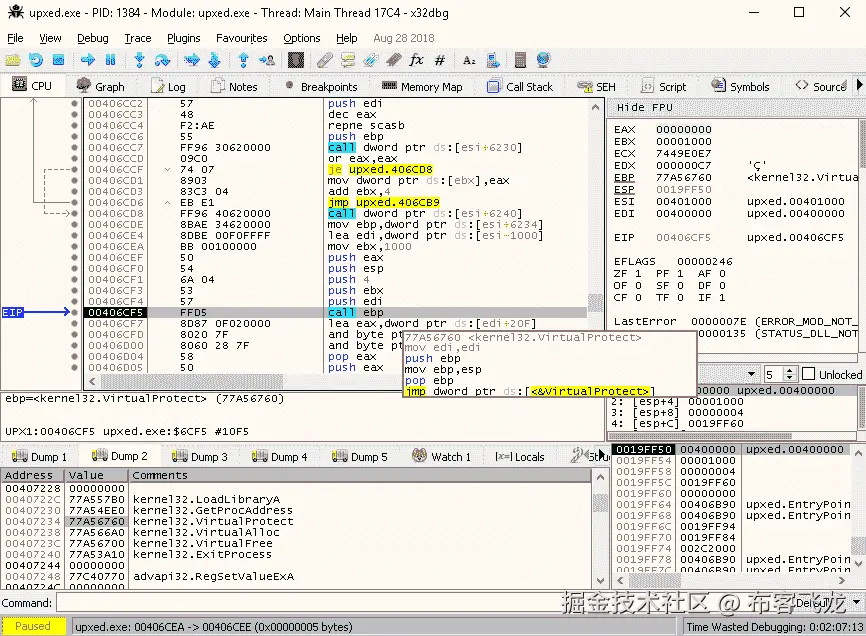This screenshot has height=636, width=866.
Task: Select the EAX register value 00000000
Action: click(x=684, y=129)
